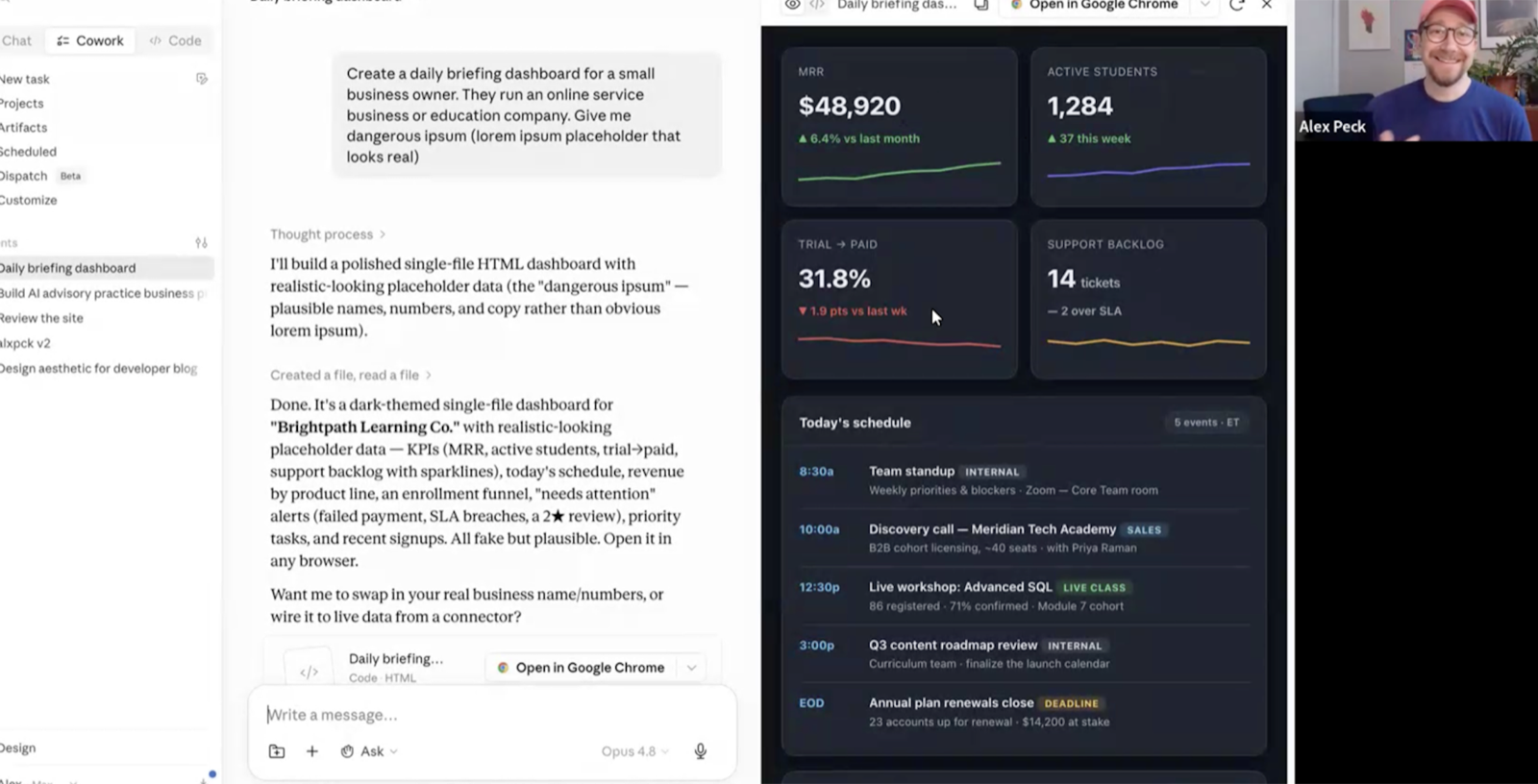Click the copy icon in the artifact panel header
Viewport: 1538px width, 784px height.
pyautogui.click(x=981, y=5)
